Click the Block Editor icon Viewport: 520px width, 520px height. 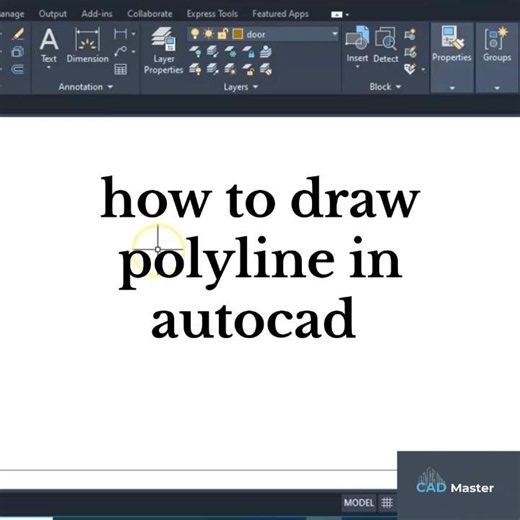(410, 52)
